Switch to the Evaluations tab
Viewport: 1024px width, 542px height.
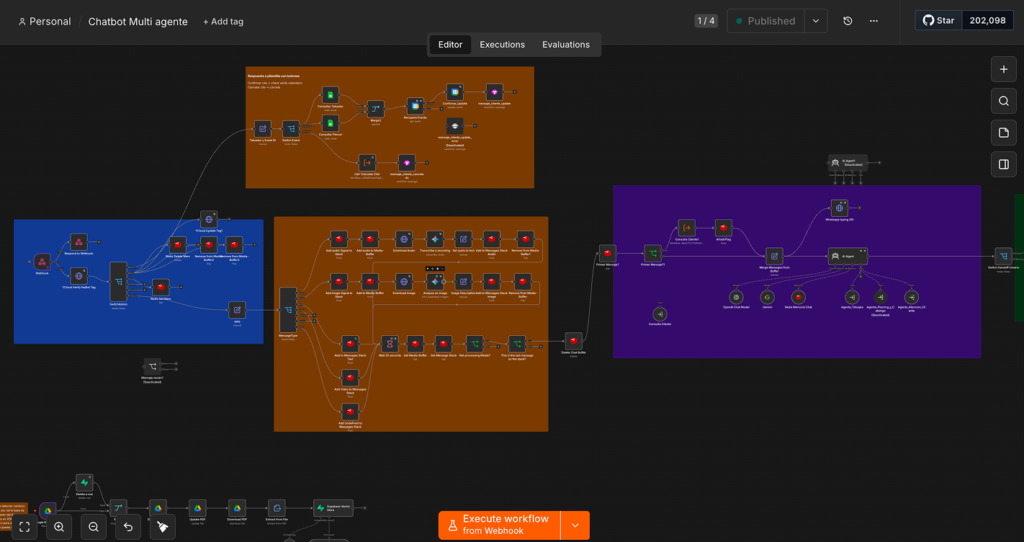coord(566,44)
